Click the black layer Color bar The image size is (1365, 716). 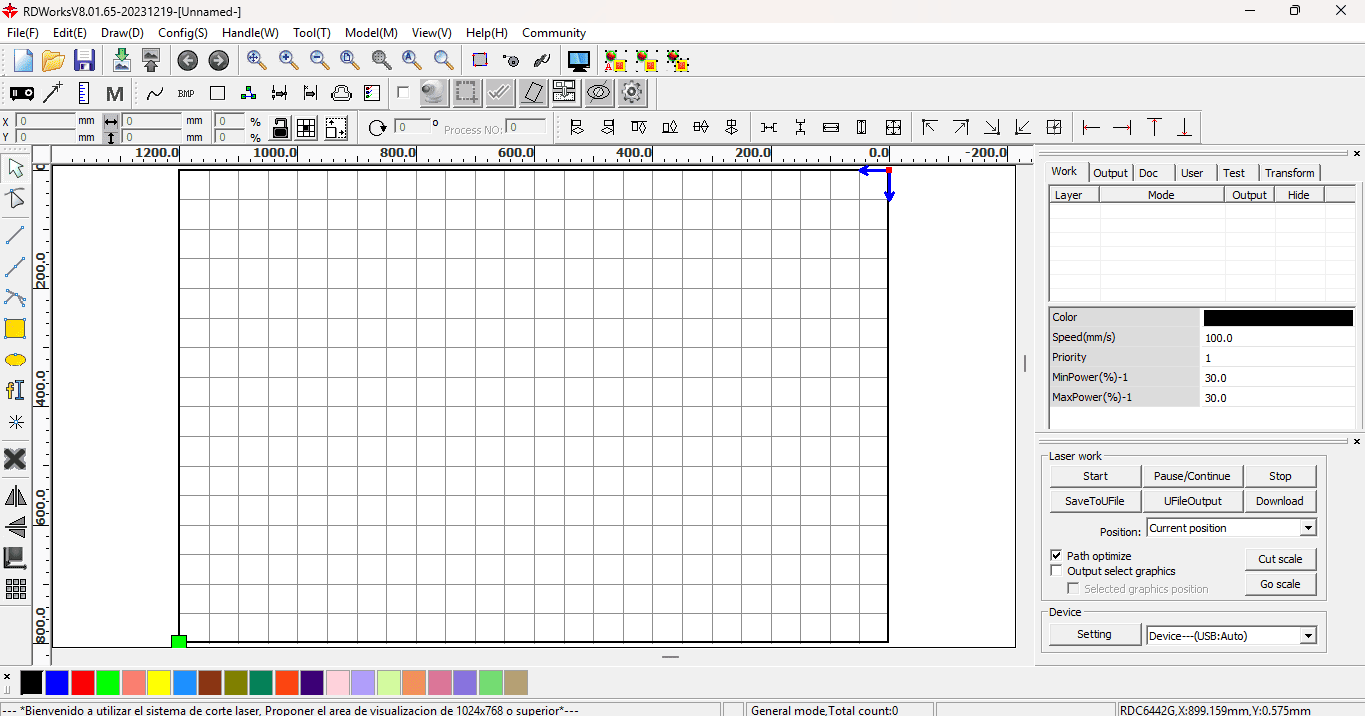tap(1278, 318)
